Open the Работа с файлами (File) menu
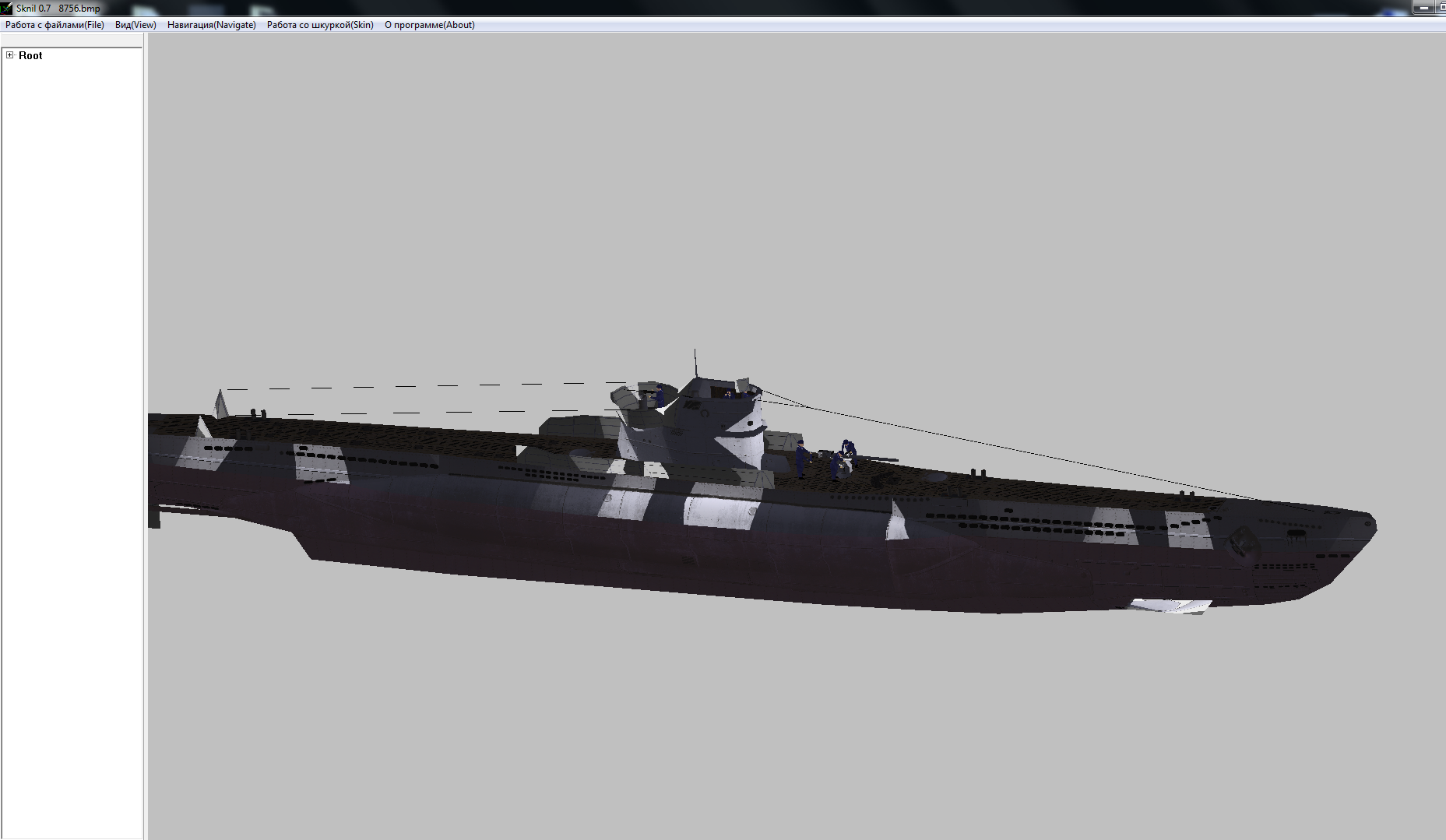 [x=55, y=25]
